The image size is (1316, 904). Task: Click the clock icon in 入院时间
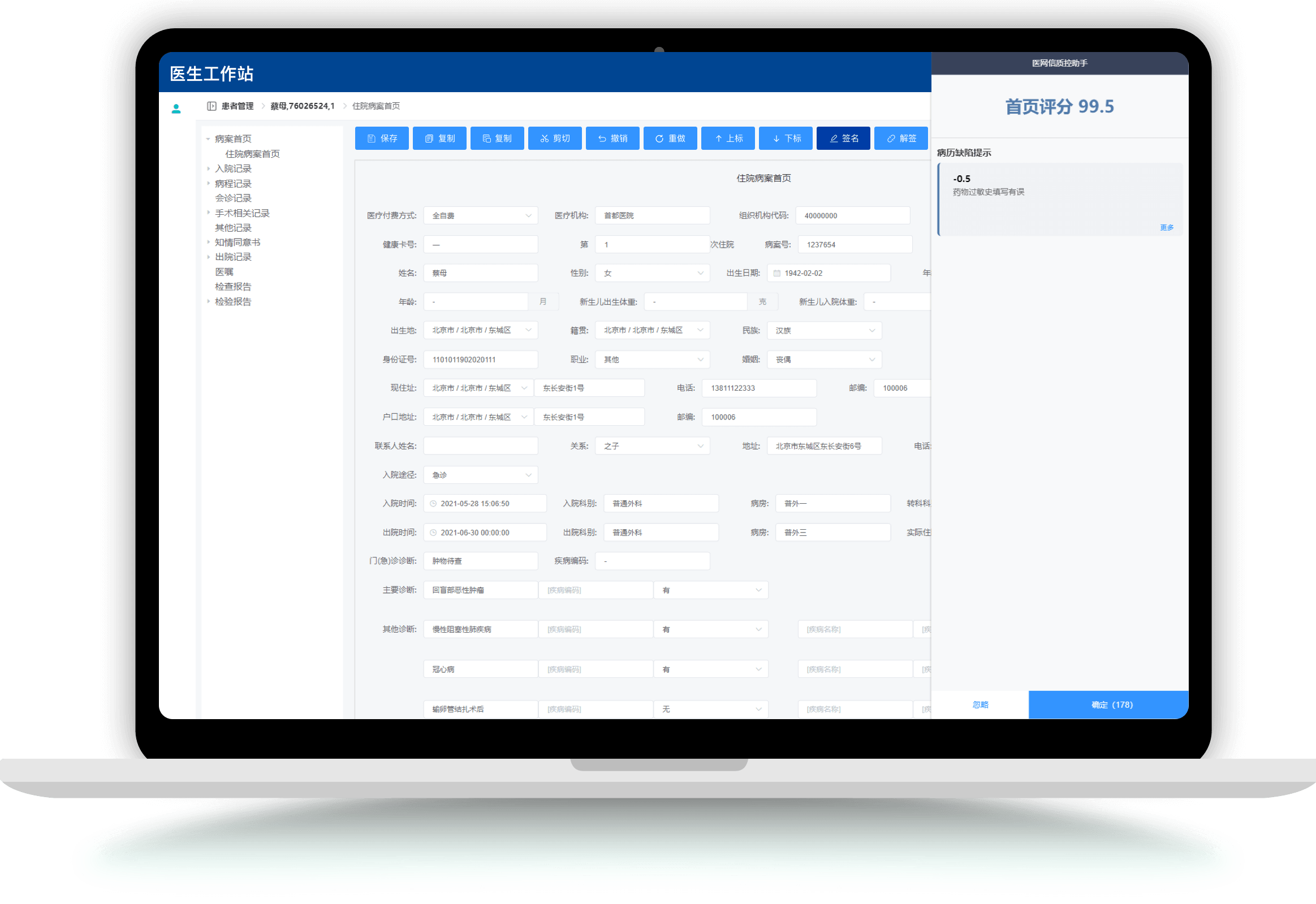[x=433, y=504]
